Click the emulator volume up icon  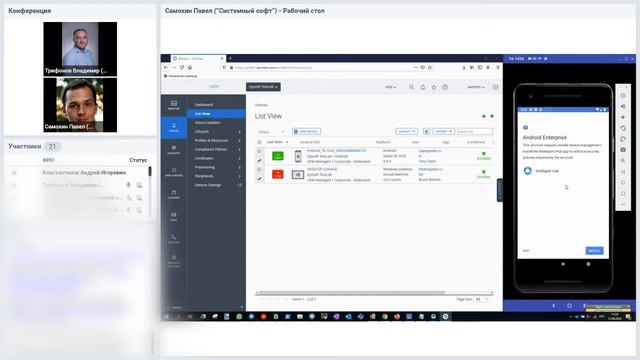tap(623, 107)
